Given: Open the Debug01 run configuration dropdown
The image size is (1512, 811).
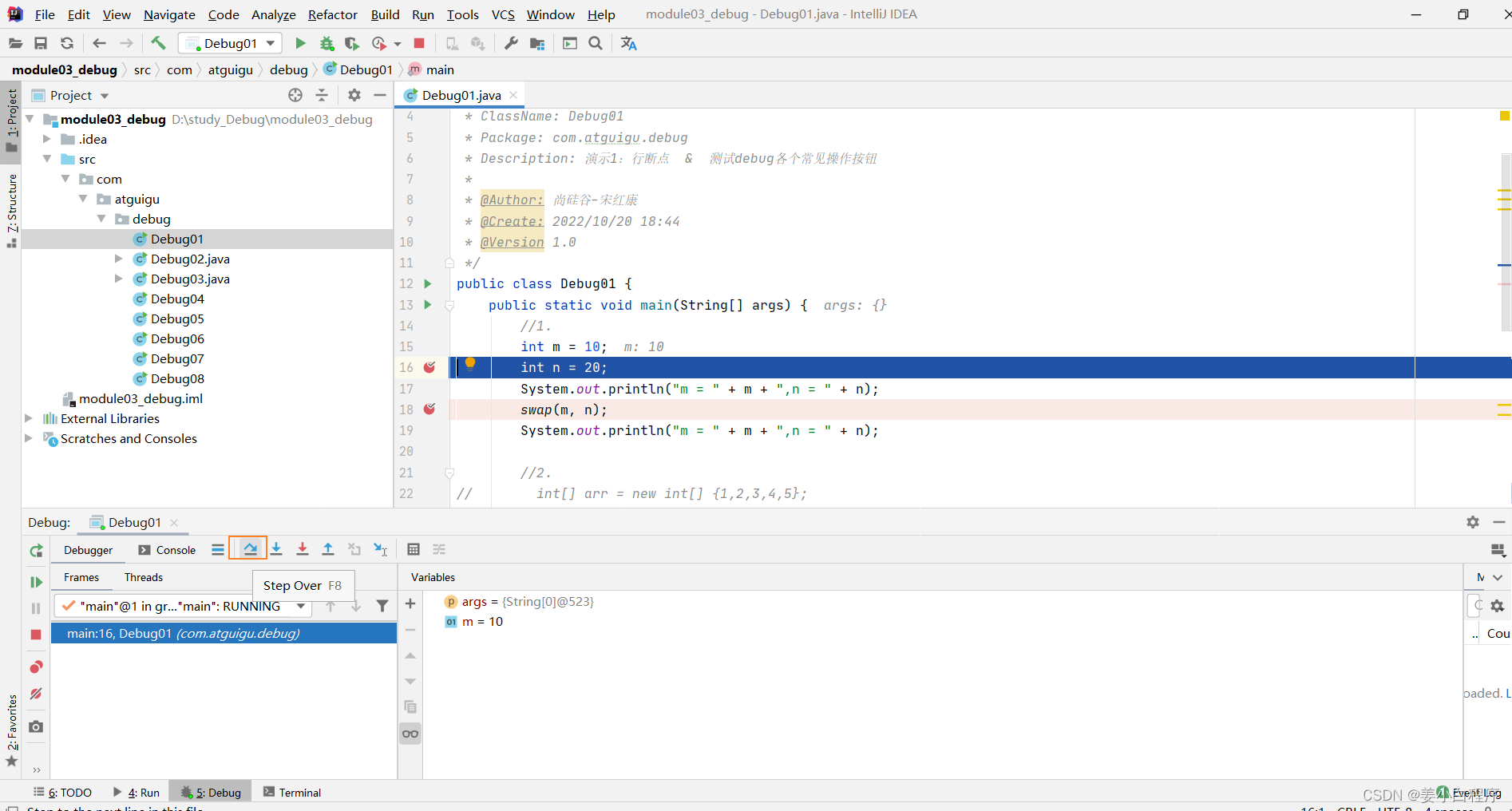Looking at the screenshot, I should tap(230, 43).
